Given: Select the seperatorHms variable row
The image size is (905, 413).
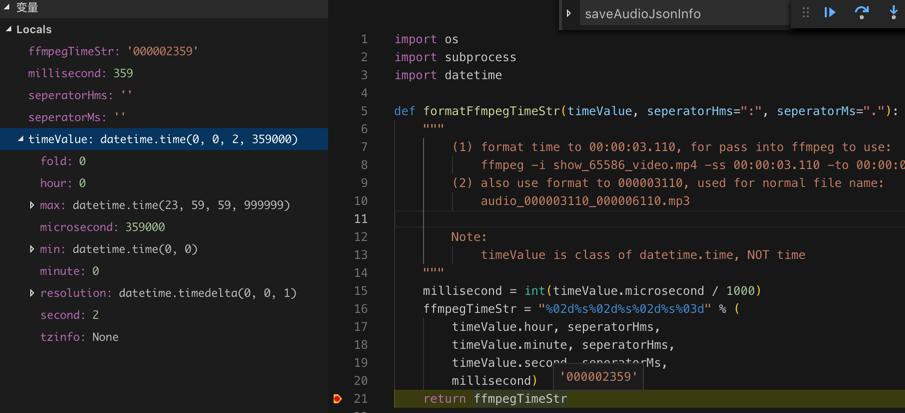Looking at the screenshot, I should pos(164,95).
